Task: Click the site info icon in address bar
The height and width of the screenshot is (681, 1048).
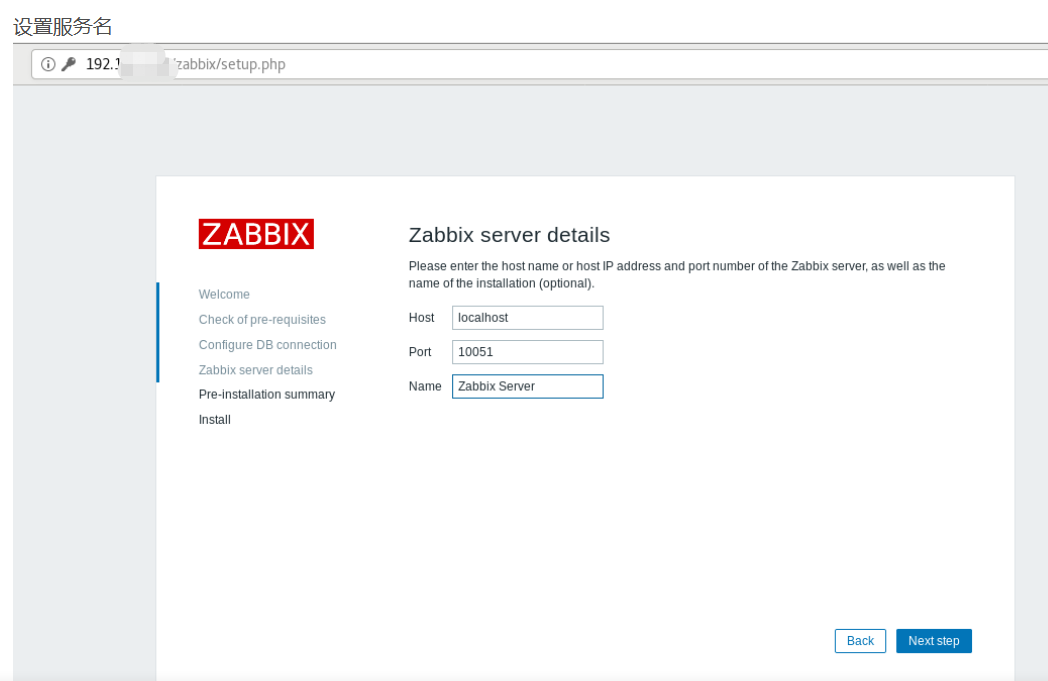Action: pyautogui.click(x=48, y=64)
